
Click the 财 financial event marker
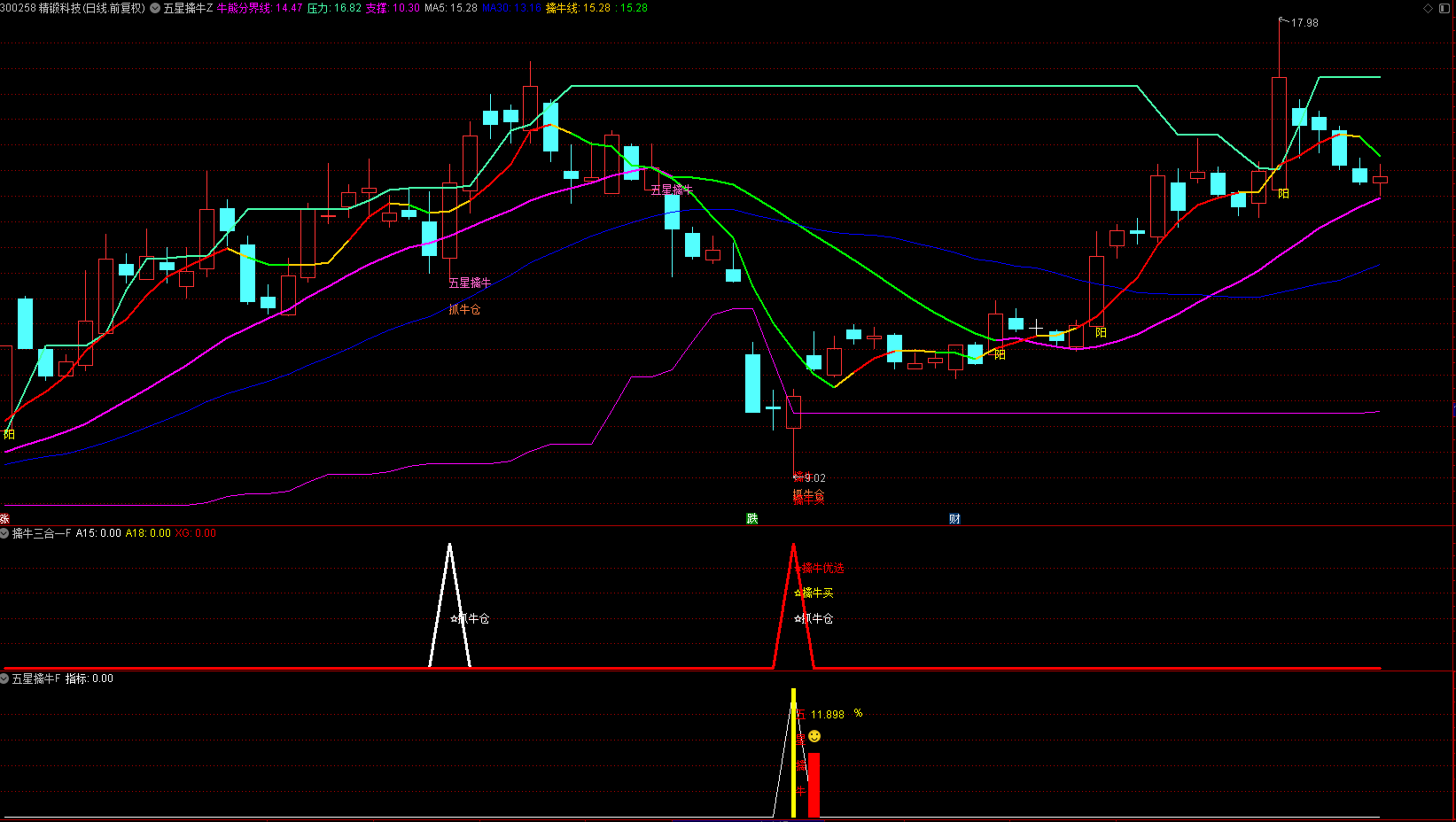954,519
